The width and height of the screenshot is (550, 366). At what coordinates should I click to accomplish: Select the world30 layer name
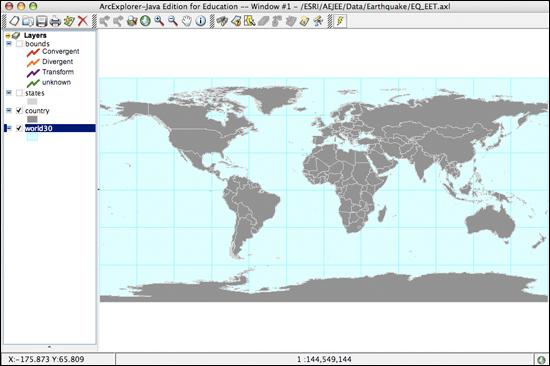tap(39, 128)
